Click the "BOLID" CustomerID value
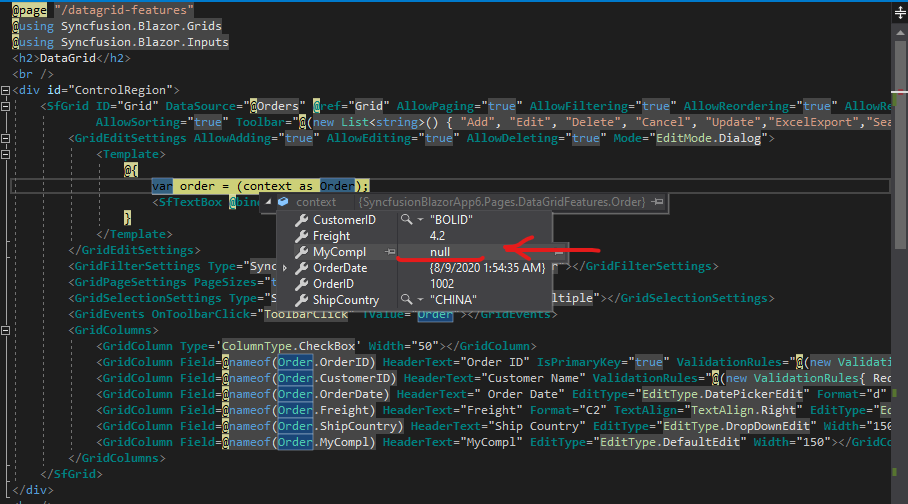The height and width of the screenshot is (504, 908). coord(451,219)
